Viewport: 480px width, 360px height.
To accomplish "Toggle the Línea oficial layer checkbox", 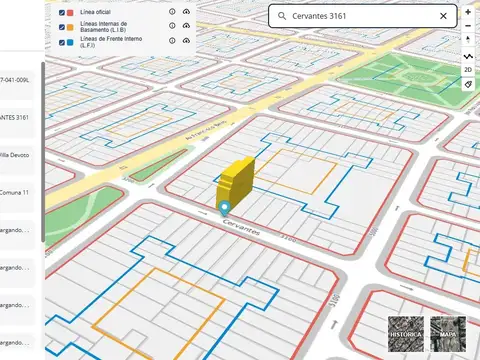I will coord(62,13).
